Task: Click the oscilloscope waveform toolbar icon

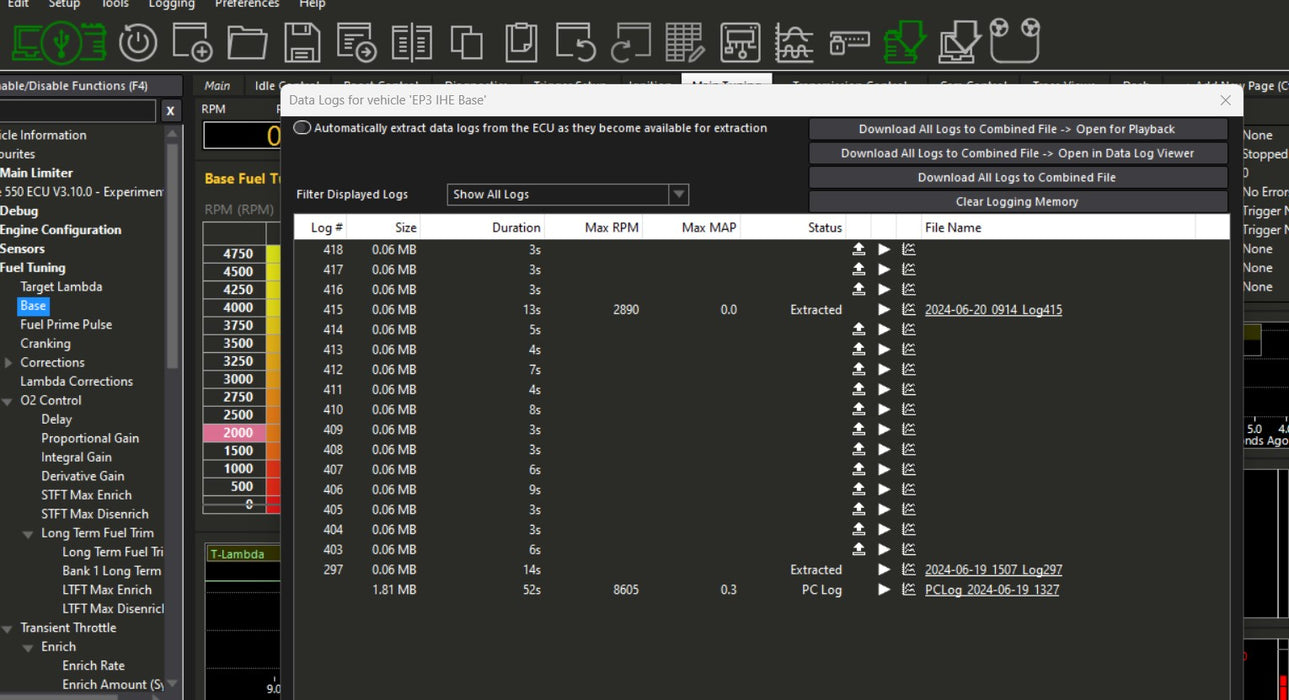Action: coord(794,42)
